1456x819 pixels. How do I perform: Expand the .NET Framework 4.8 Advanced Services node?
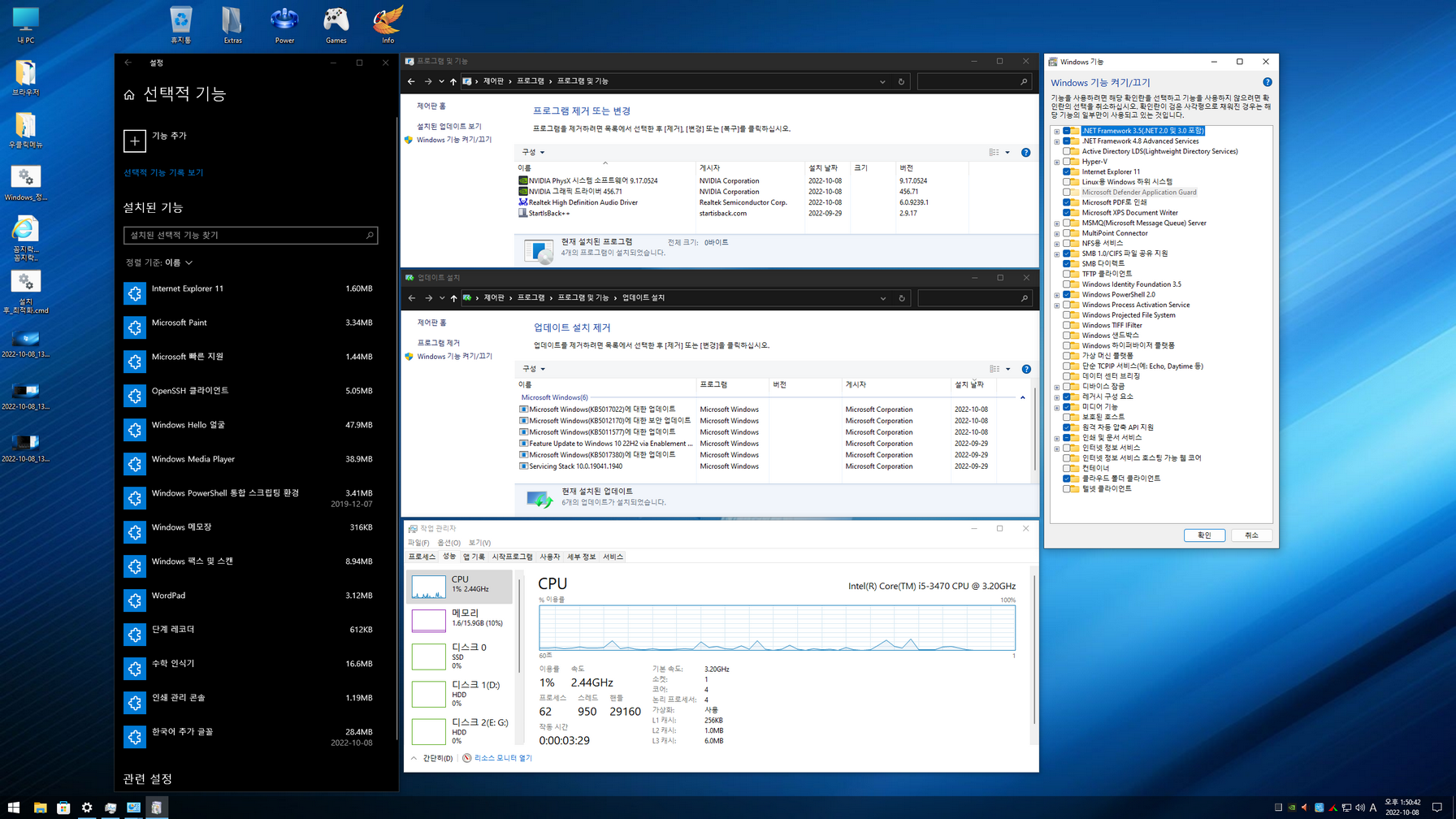click(x=1057, y=141)
